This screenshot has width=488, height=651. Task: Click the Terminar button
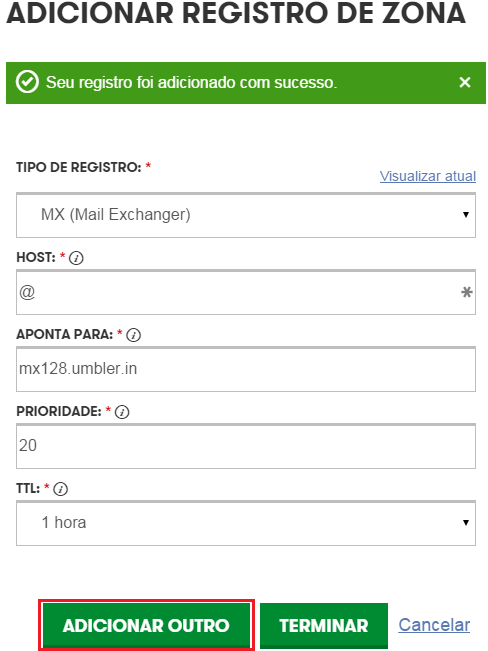pos(324,626)
